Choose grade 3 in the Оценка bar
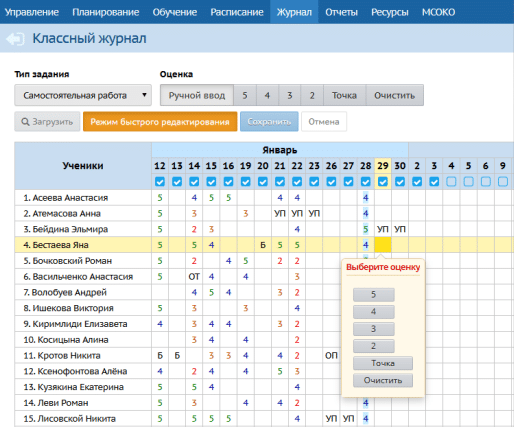This screenshot has width=514, height=427. pyautogui.click(x=290, y=95)
